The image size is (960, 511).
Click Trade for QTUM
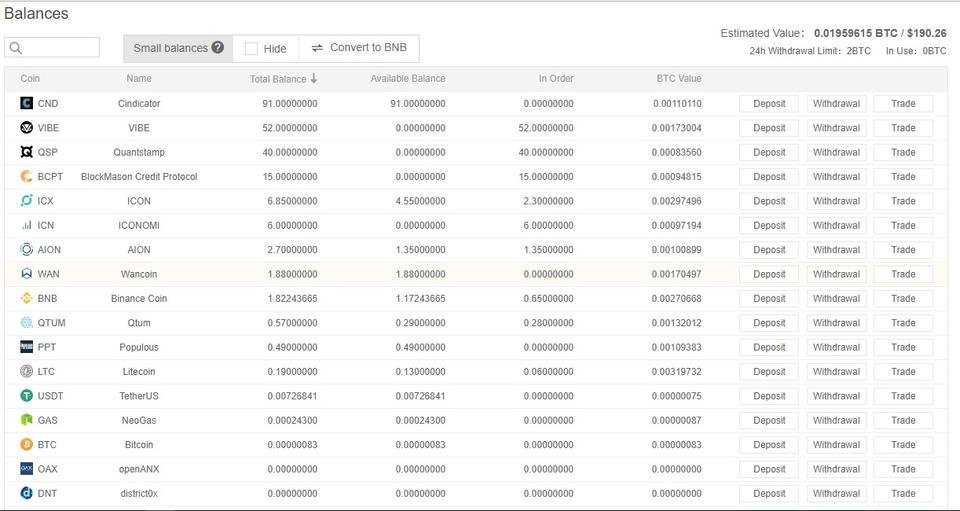pyautogui.click(x=903, y=323)
